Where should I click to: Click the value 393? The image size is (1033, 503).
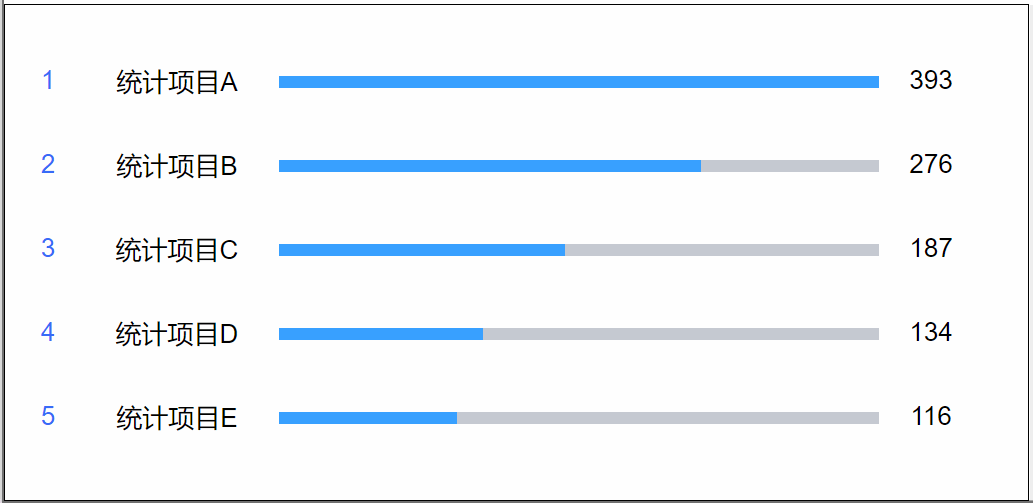(931, 80)
